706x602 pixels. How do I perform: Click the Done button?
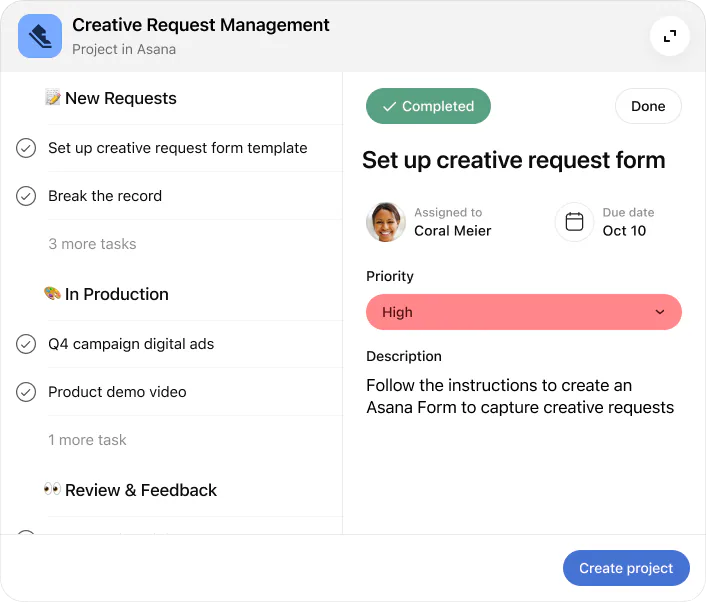pos(648,106)
